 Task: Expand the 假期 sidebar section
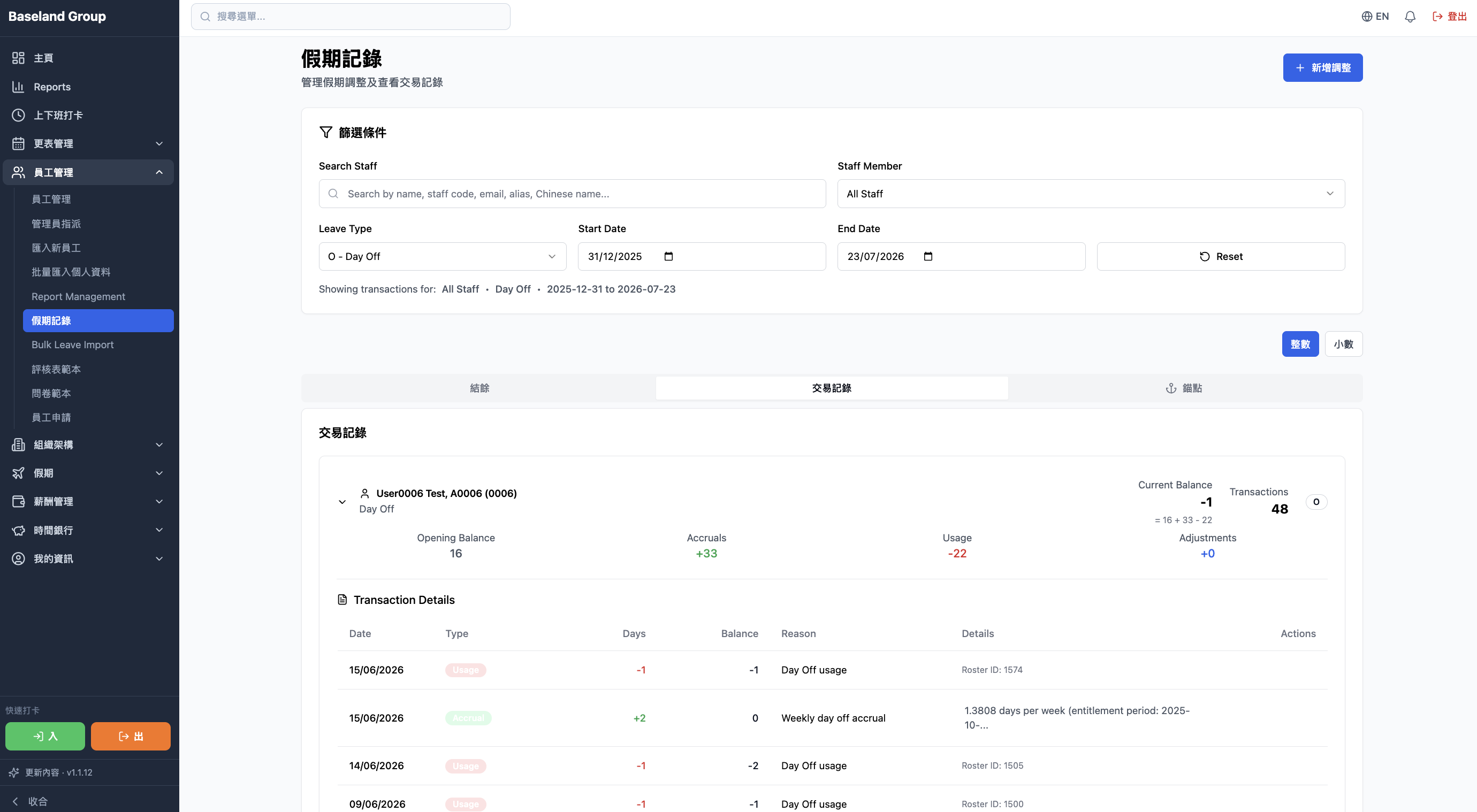(x=89, y=473)
